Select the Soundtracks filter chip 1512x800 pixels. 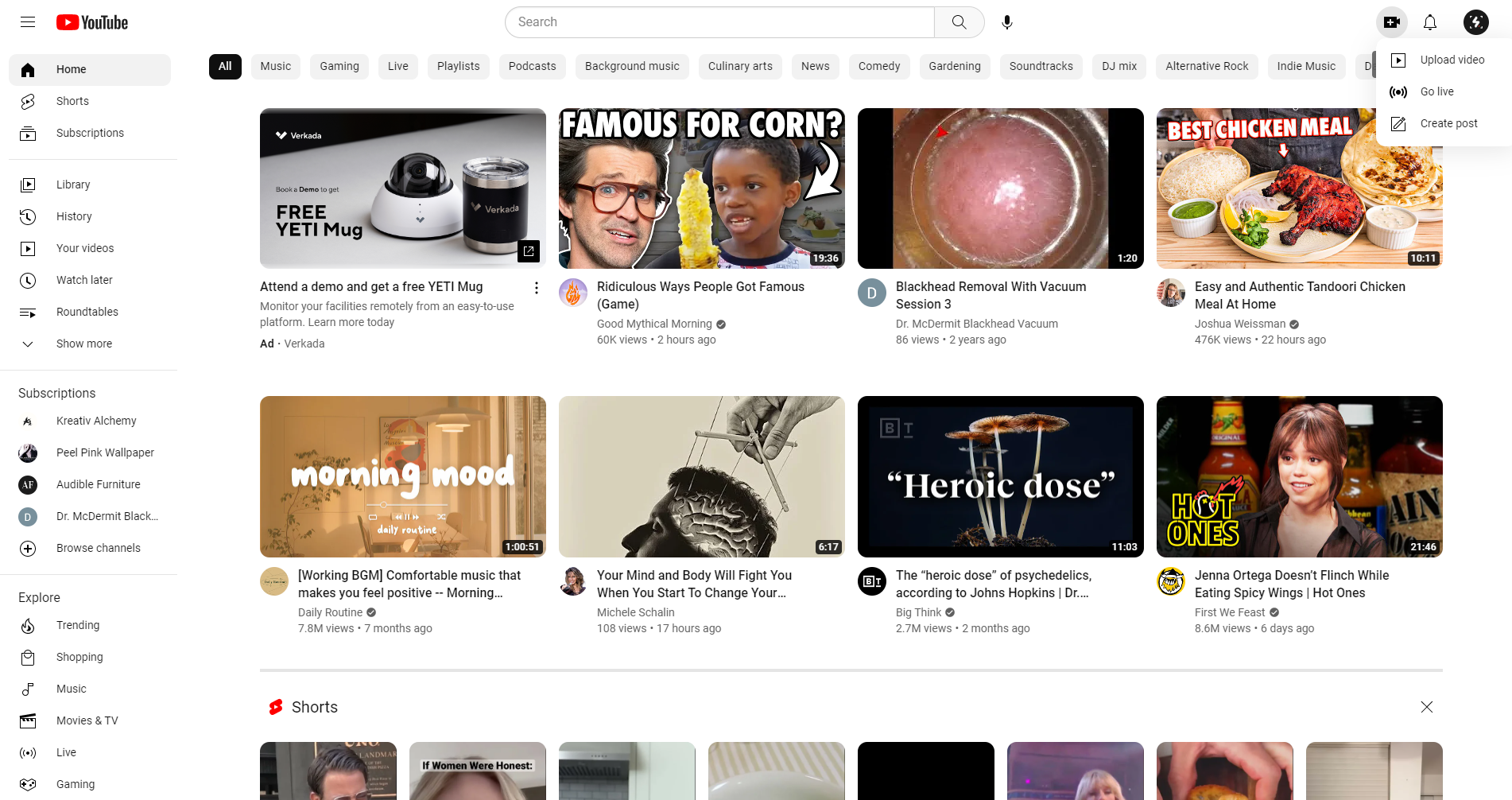[x=1041, y=66]
